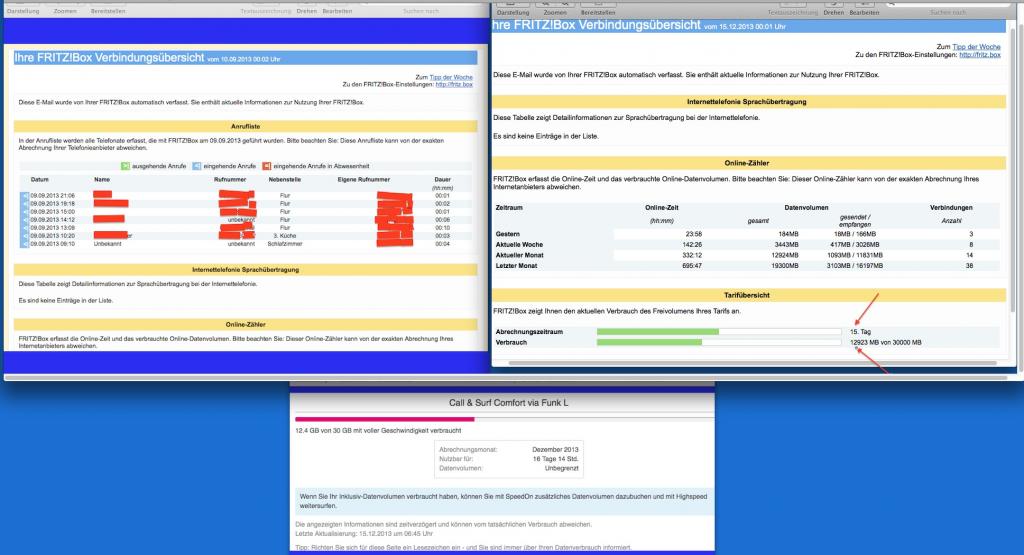
Task: Click the red Anrufe in Abwesenheit legend icon
Action: pos(266,166)
